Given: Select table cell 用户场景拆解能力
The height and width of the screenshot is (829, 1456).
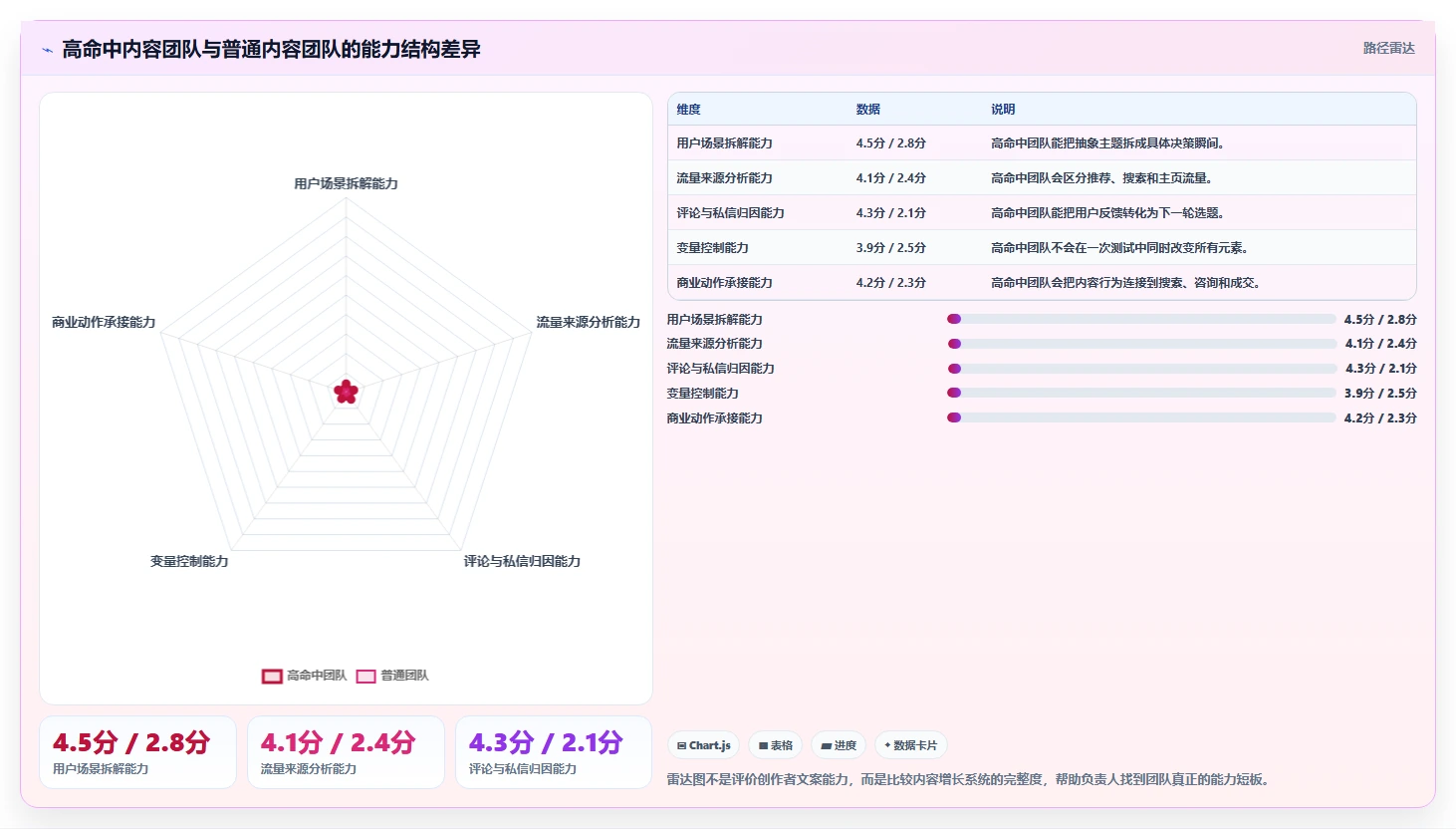Looking at the screenshot, I should coord(724,143).
